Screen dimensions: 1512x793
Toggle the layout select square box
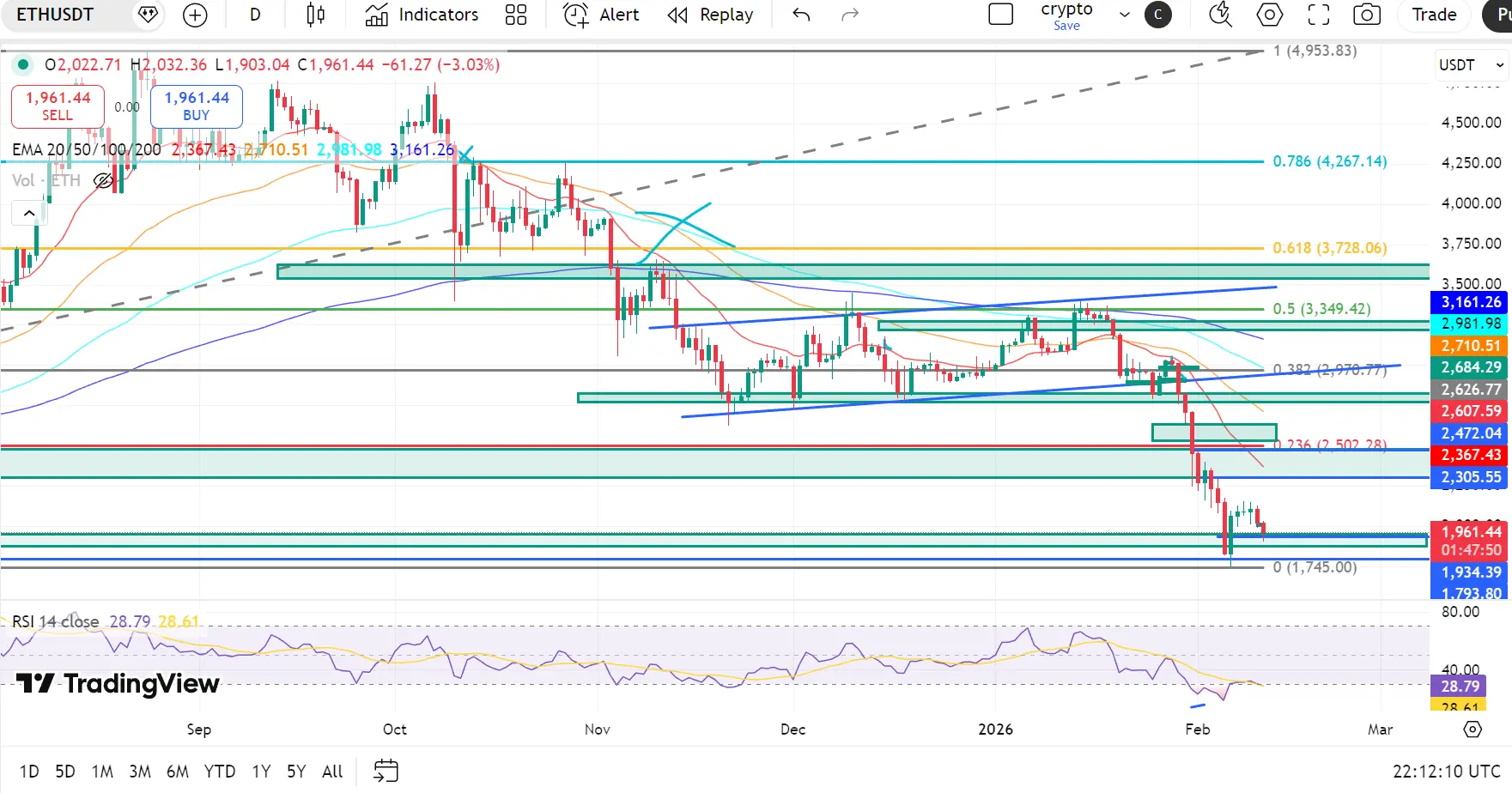coord(1001,15)
